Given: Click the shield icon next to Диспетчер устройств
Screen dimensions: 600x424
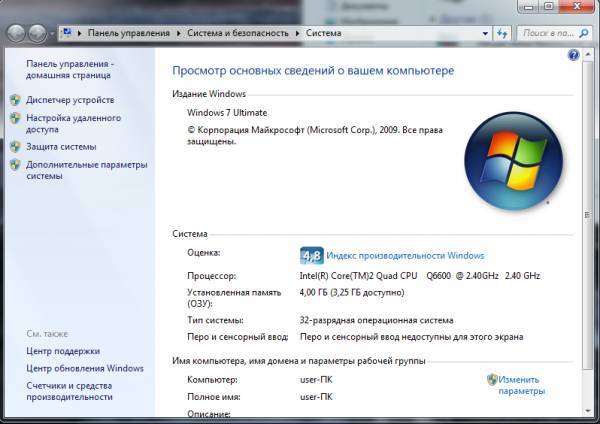Looking at the screenshot, I should coord(14,100).
